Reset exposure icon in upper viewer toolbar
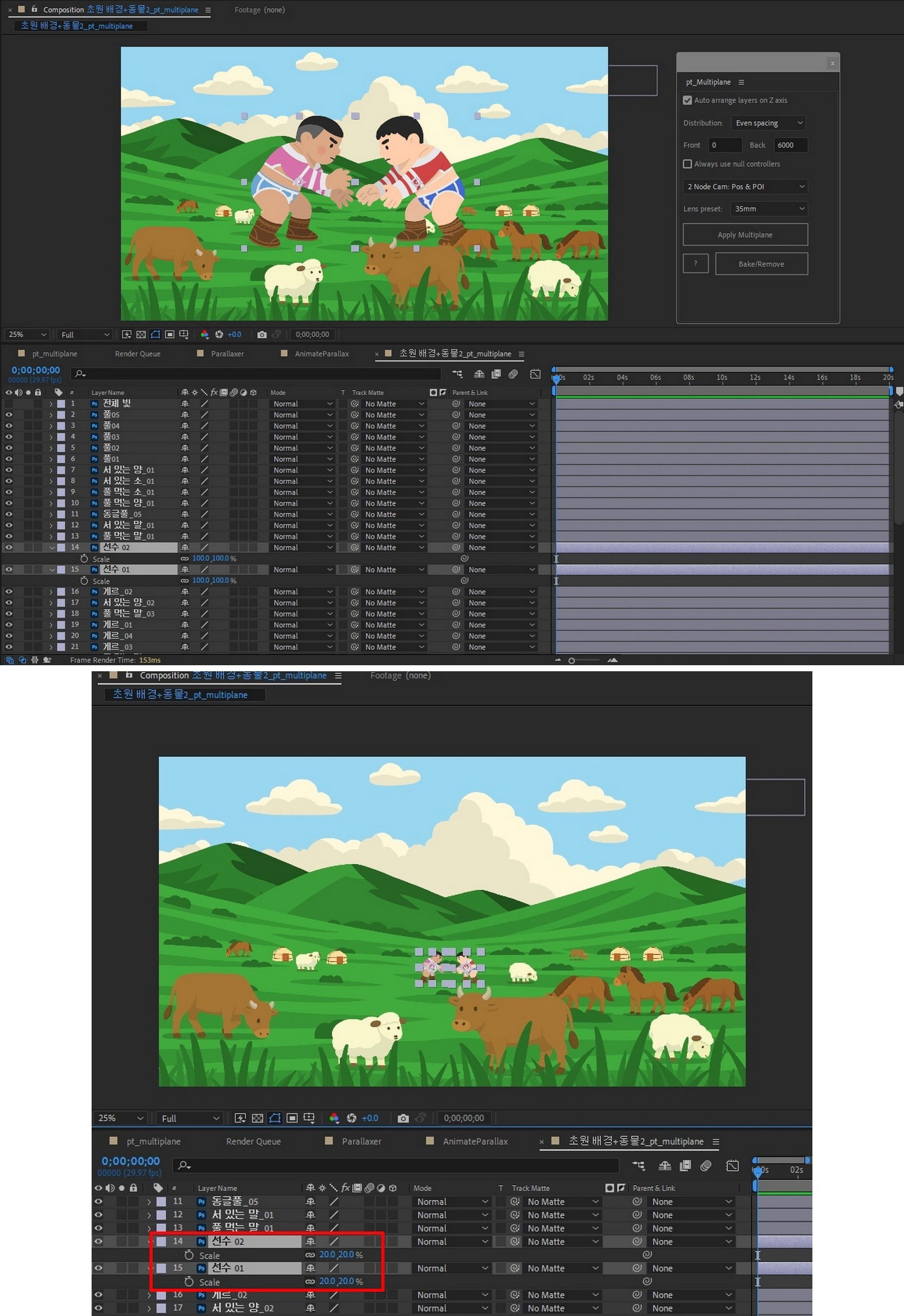The width and height of the screenshot is (904, 1316). (x=219, y=334)
